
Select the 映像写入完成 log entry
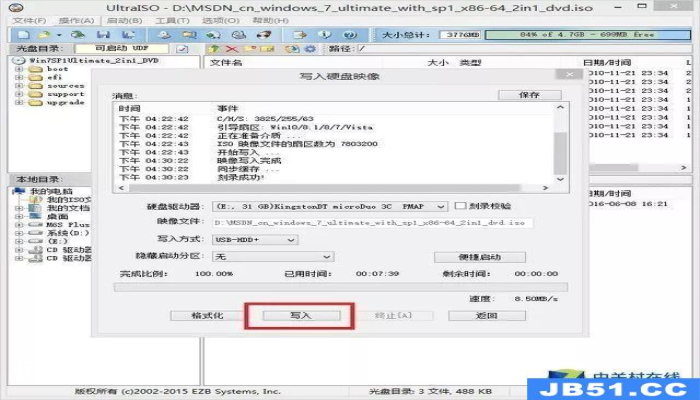pyautogui.click(x=249, y=161)
